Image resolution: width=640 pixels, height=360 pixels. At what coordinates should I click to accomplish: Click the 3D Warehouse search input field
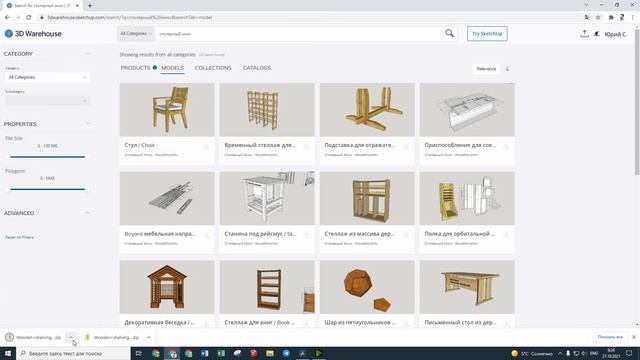tap(300, 33)
